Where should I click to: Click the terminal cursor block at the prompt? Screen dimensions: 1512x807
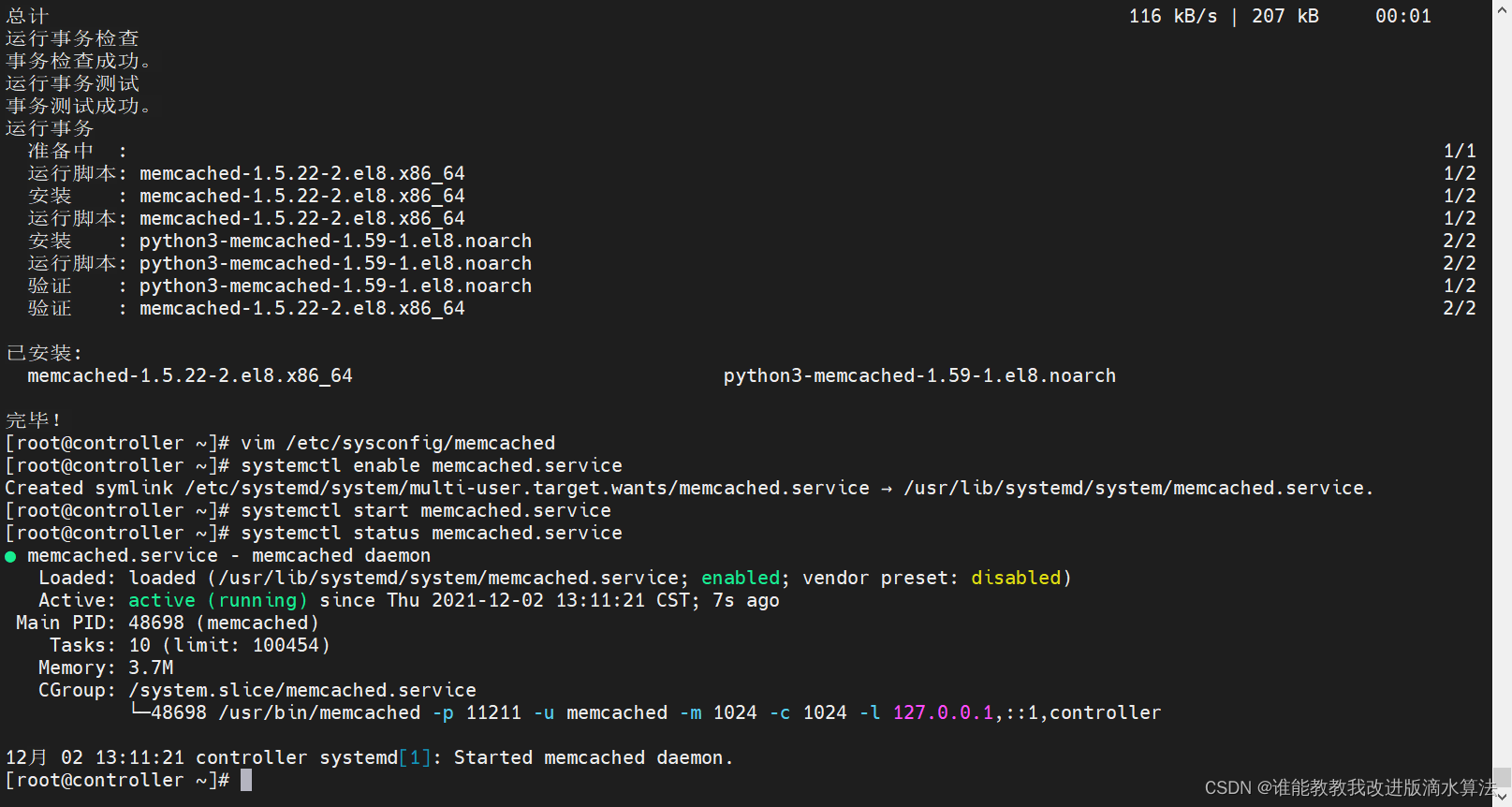246,780
